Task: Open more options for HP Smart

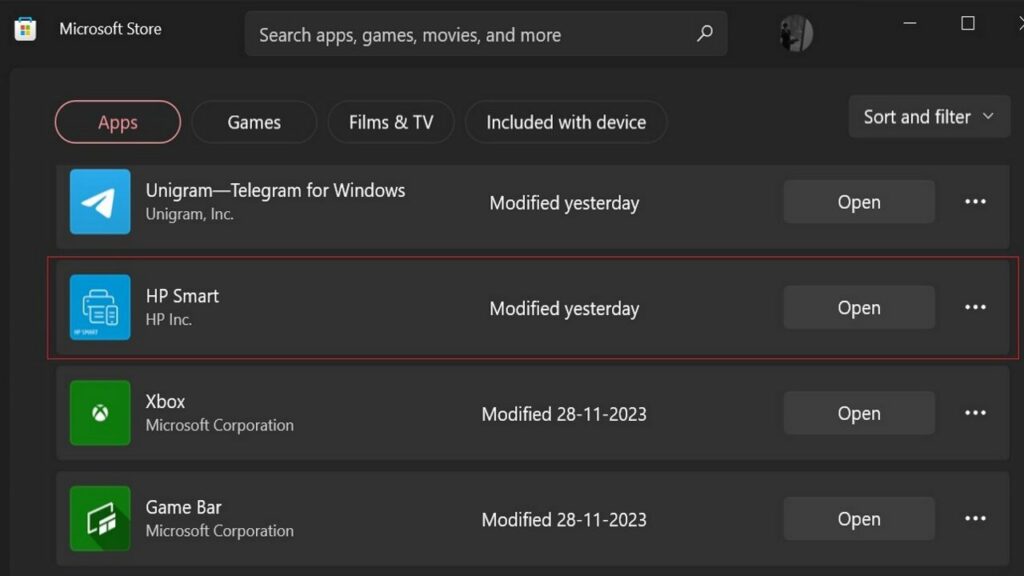Action: click(975, 307)
